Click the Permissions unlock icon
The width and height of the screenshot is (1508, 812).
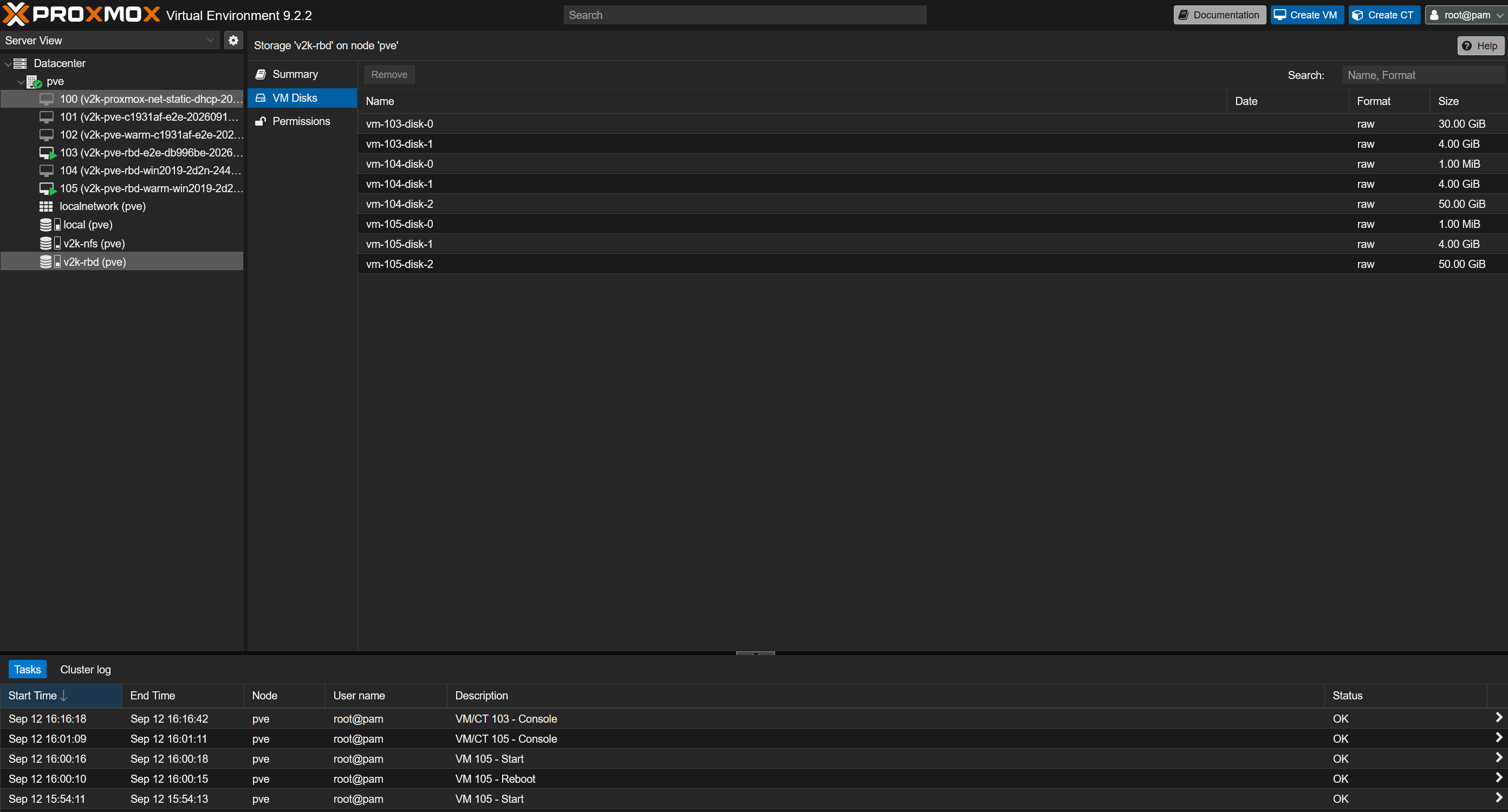pyautogui.click(x=261, y=121)
